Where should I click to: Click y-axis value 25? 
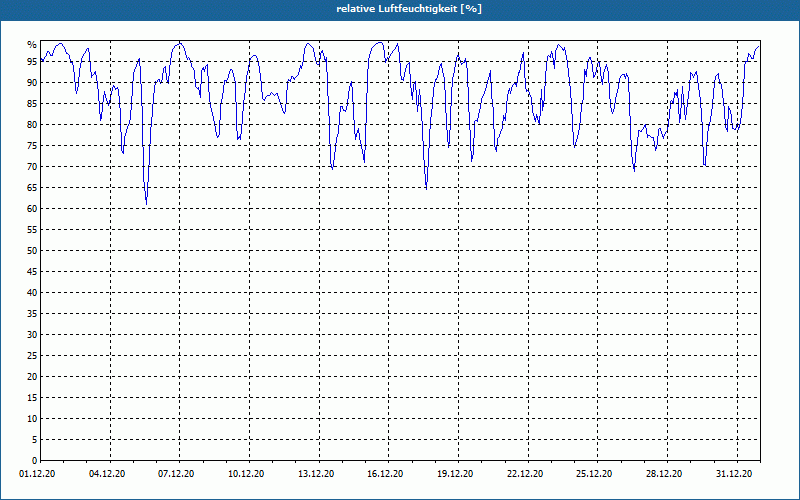[x=32, y=356]
